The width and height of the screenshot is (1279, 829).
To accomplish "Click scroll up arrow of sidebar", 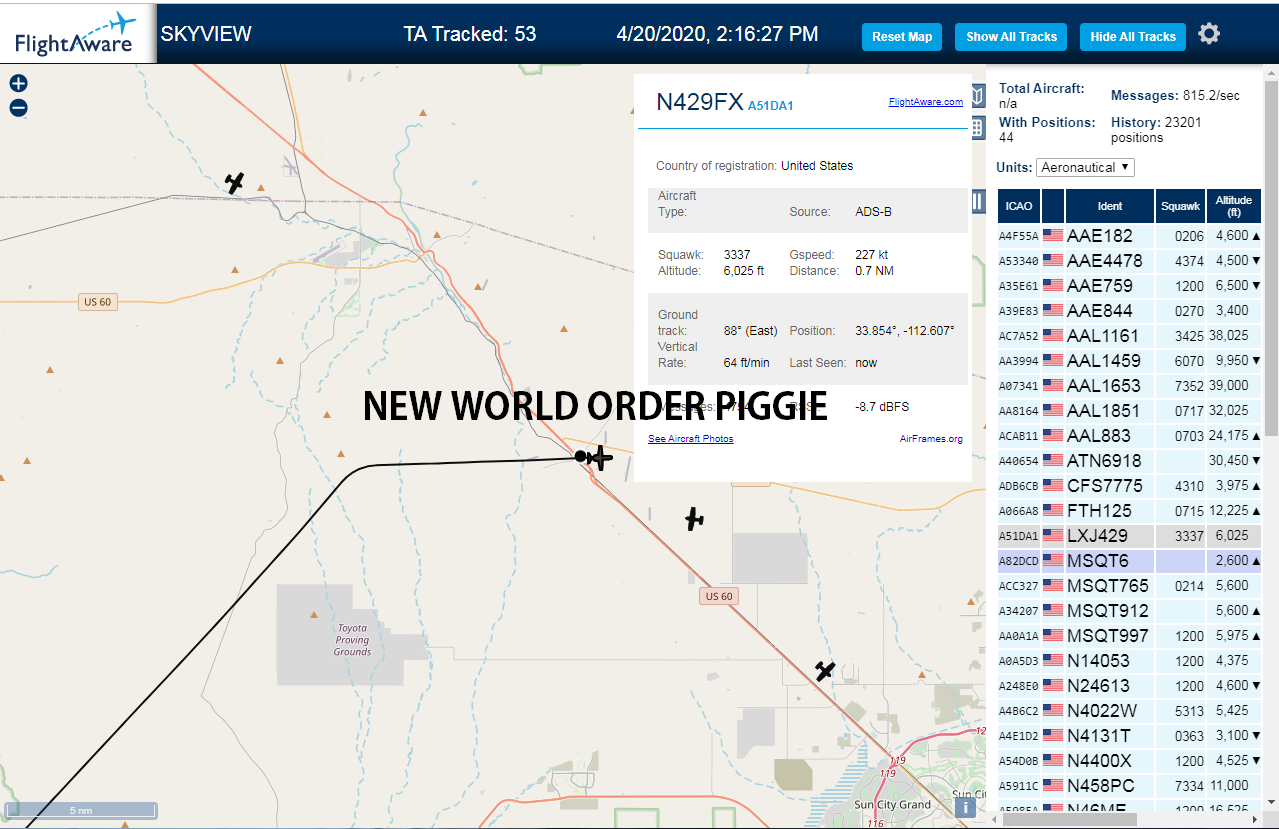I will [1271, 72].
